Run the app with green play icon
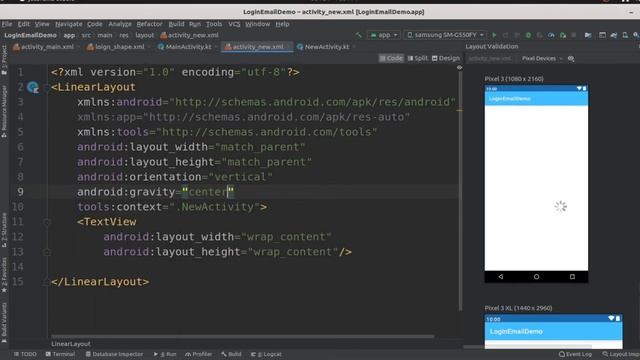 (494, 35)
